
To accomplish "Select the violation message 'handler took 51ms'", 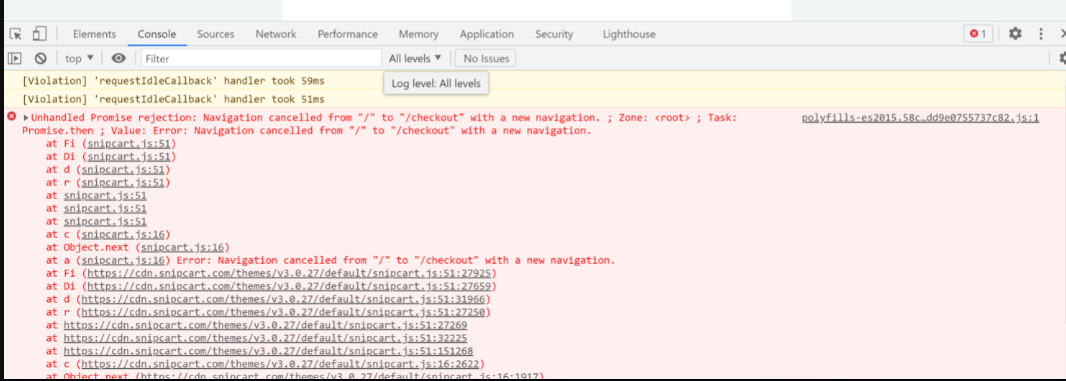I will (x=173, y=99).
